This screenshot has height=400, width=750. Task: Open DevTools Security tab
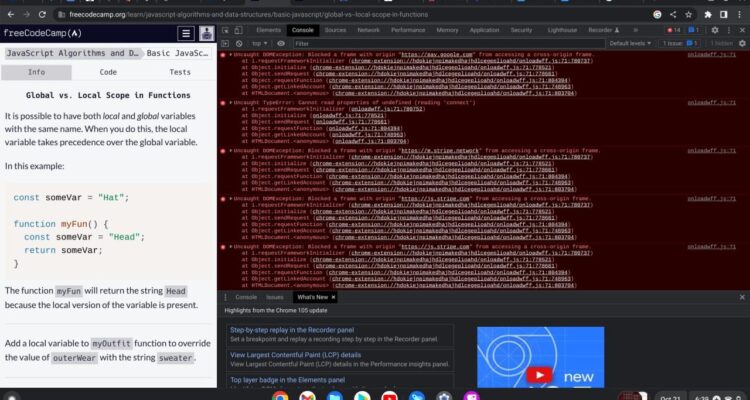click(x=521, y=30)
